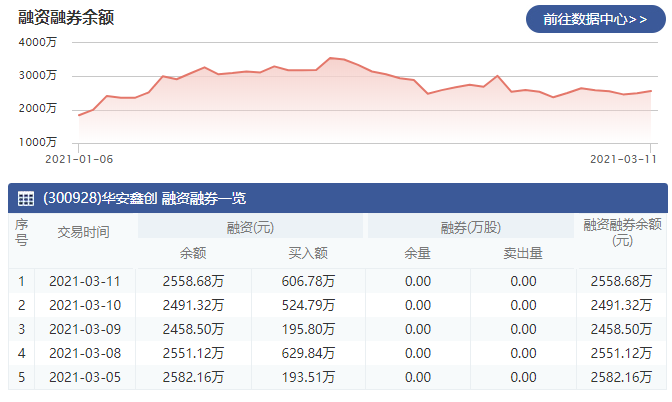Screen dimensions: 672x402
Task: Click the (300928)华安鑫创 融资融券一览 title
Action: (144, 198)
